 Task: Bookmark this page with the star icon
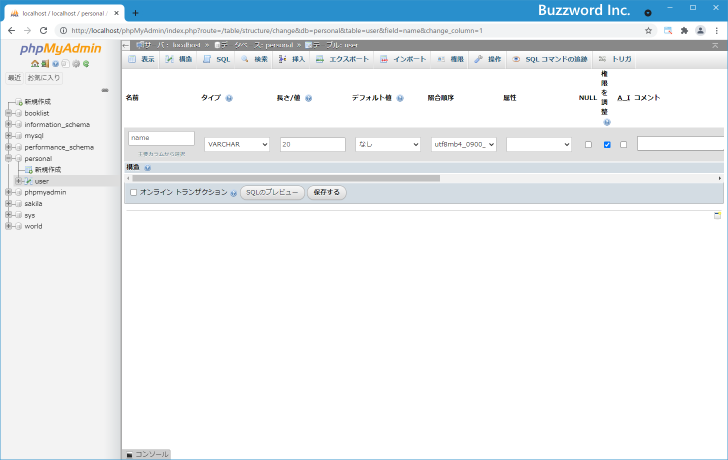point(648,31)
